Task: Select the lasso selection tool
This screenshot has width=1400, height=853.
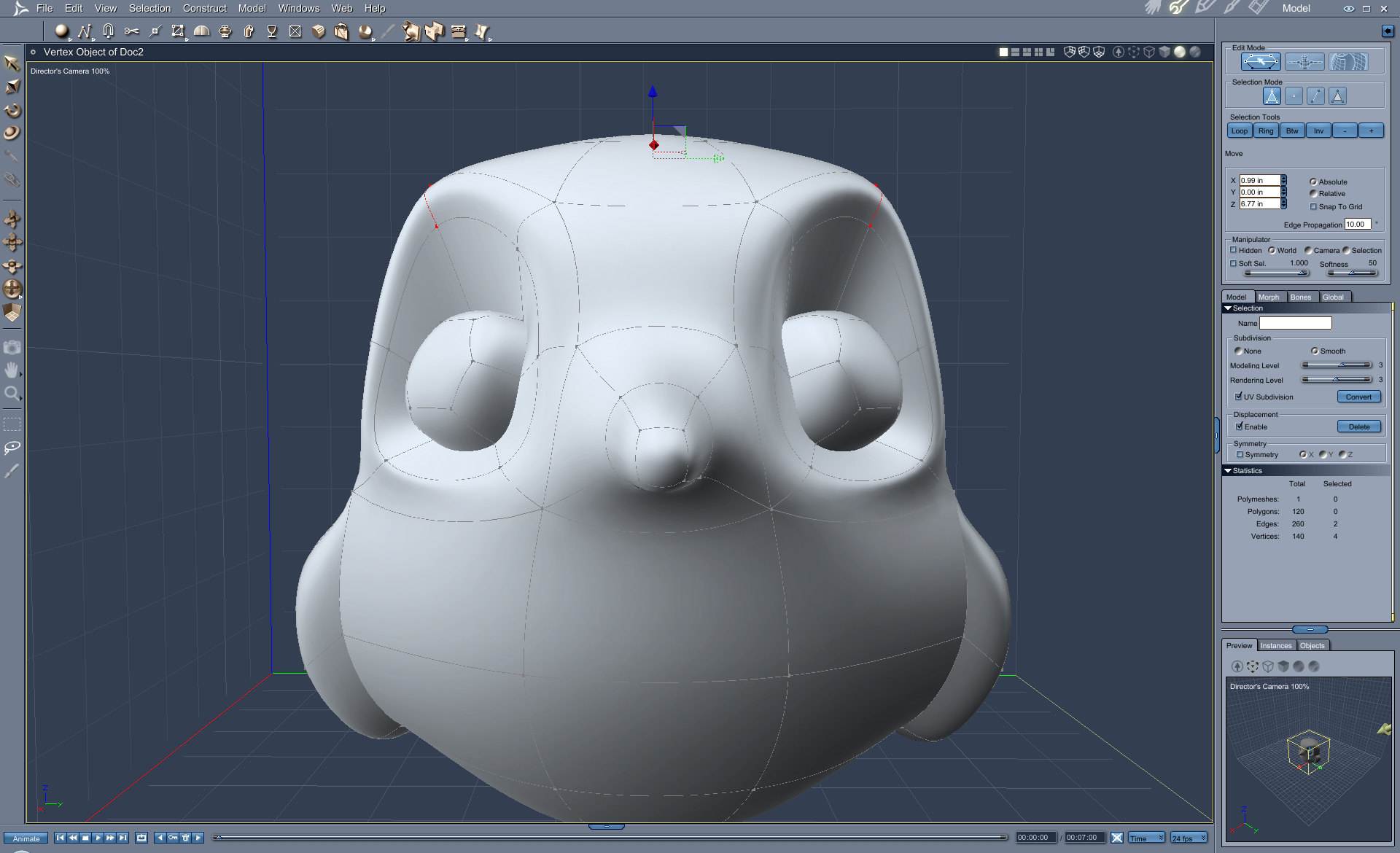Action: click(12, 447)
